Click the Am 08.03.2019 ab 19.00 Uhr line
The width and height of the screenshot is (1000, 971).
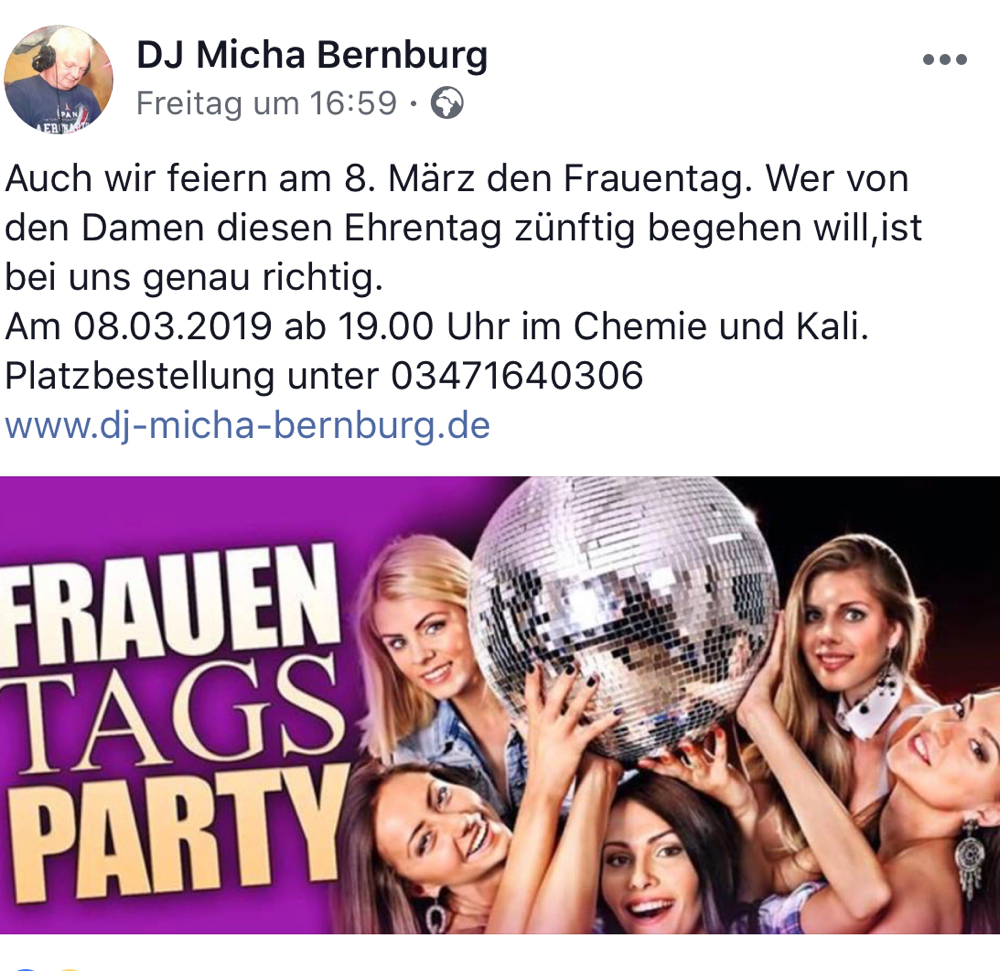pyautogui.click(x=437, y=326)
